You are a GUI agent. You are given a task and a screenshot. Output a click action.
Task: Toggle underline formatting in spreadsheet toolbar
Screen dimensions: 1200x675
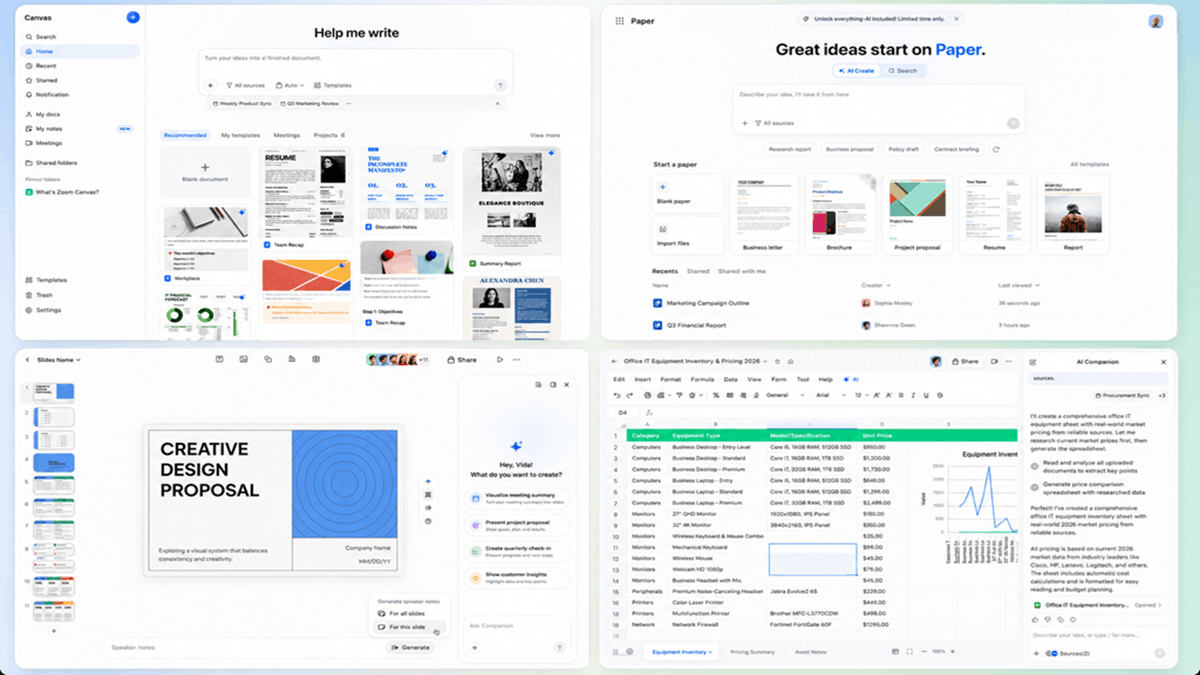click(926, 396)
